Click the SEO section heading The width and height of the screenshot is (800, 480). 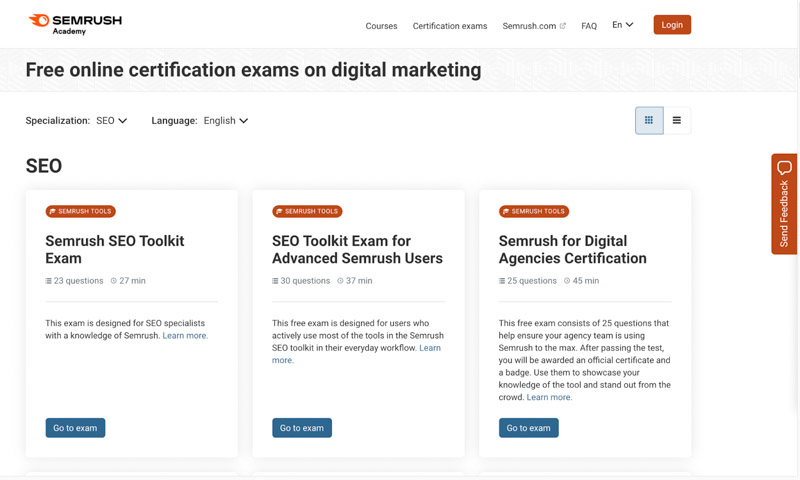pyautogui.click(x=44, y=166)
